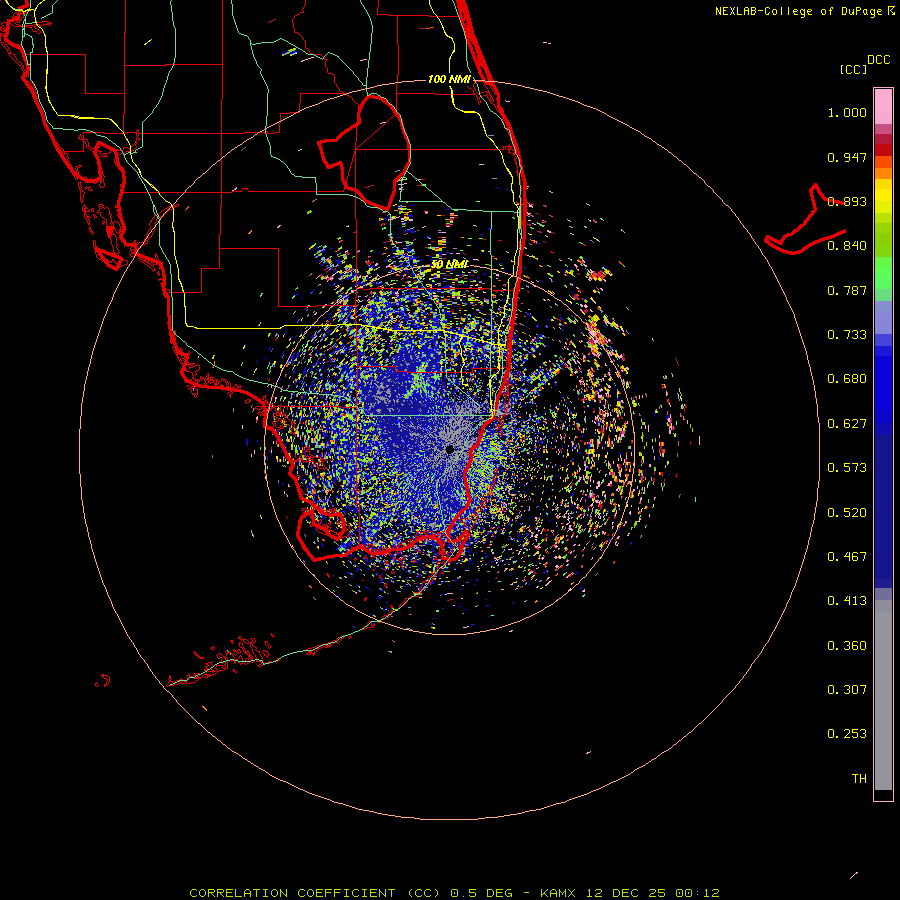
Task: Click the red island outline offshore east
Action: tap(805, 220)
